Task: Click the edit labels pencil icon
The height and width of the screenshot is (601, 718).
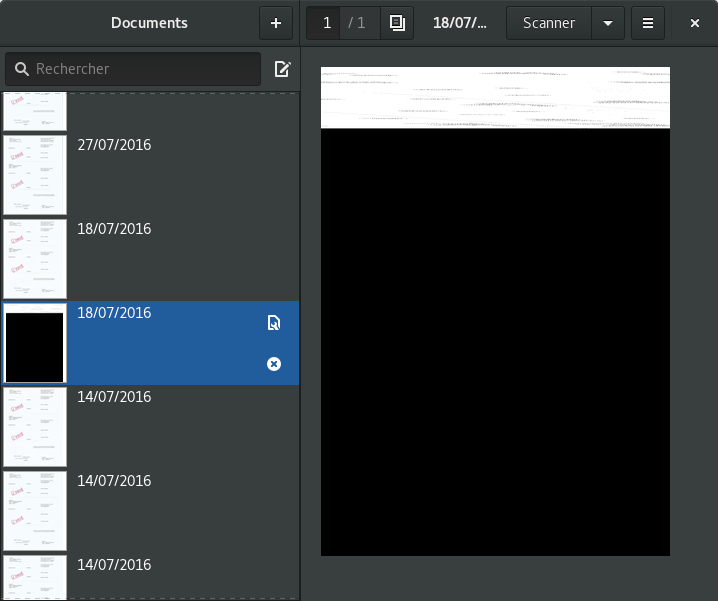Action: point(282,69)
